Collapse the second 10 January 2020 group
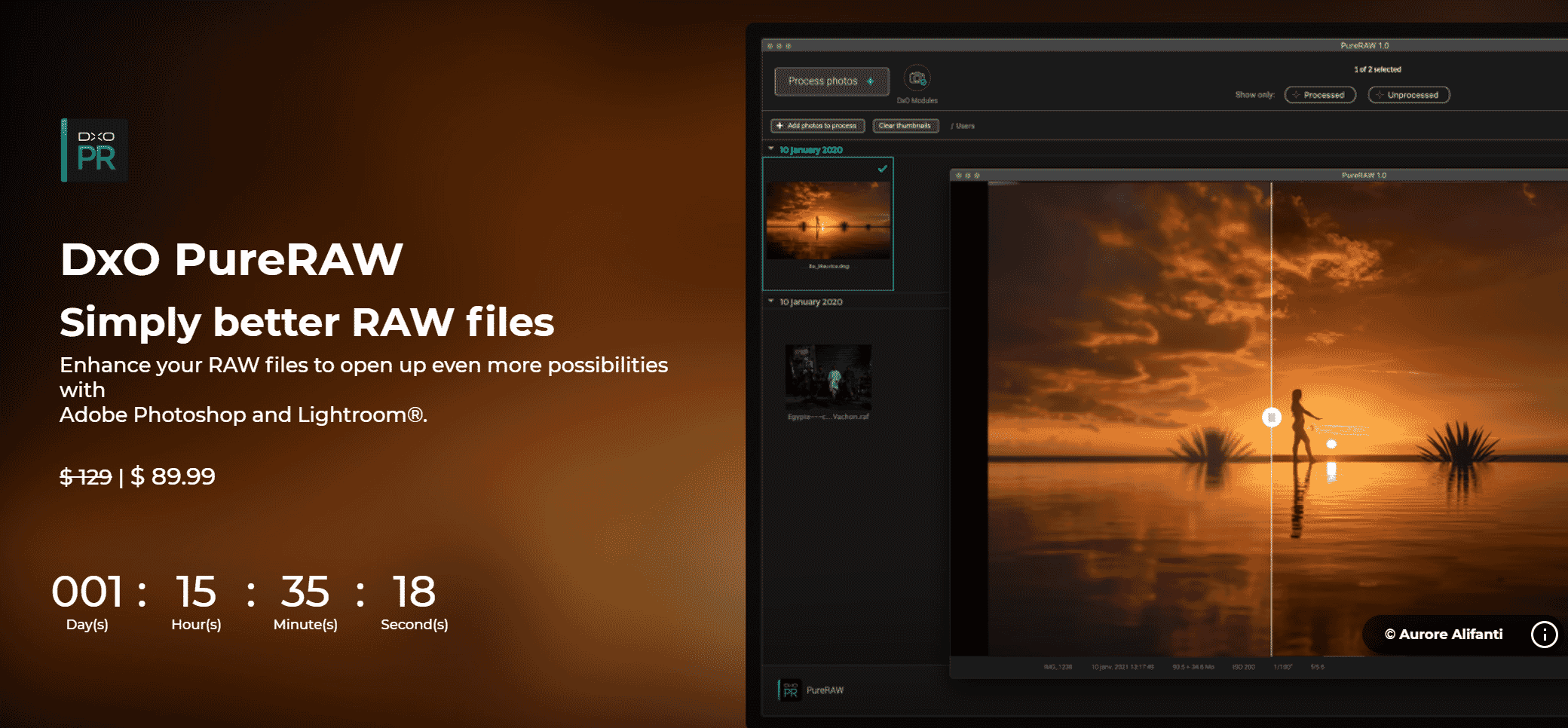This screenshot has height=728, width=1568. click(771, 301)
